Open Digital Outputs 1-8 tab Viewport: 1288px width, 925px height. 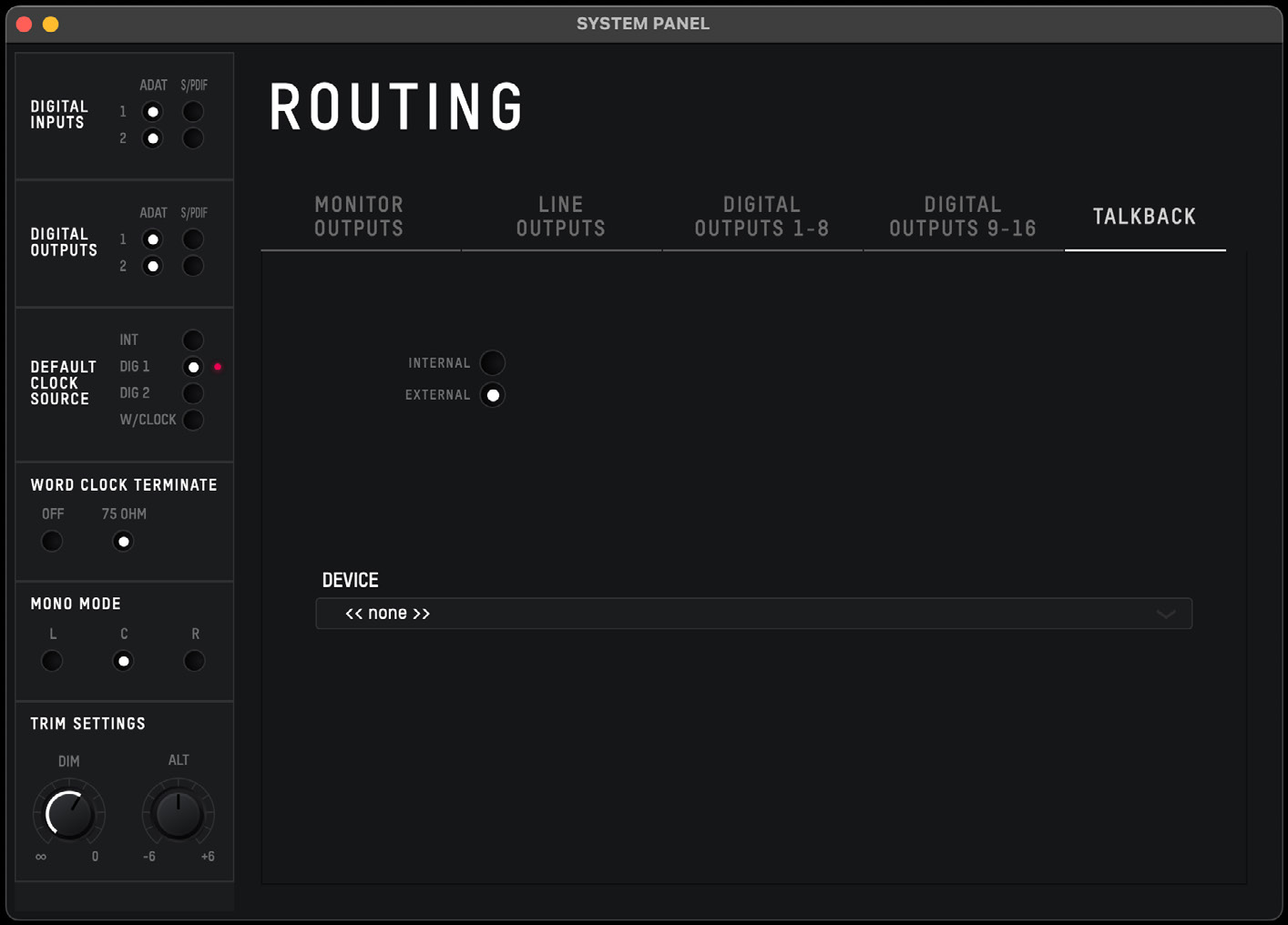click(x=762, y=217)
